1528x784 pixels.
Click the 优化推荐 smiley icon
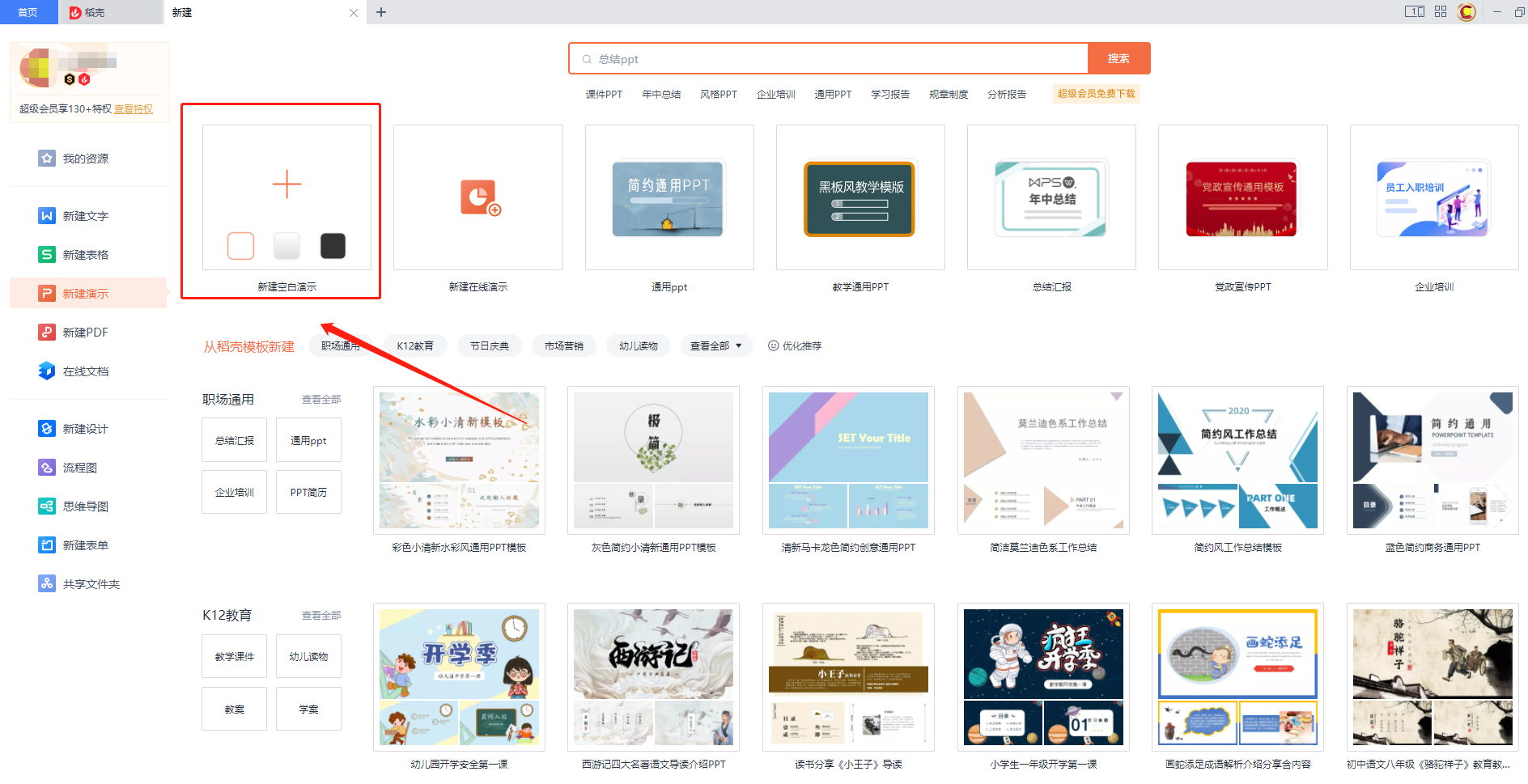click(773, 345)
